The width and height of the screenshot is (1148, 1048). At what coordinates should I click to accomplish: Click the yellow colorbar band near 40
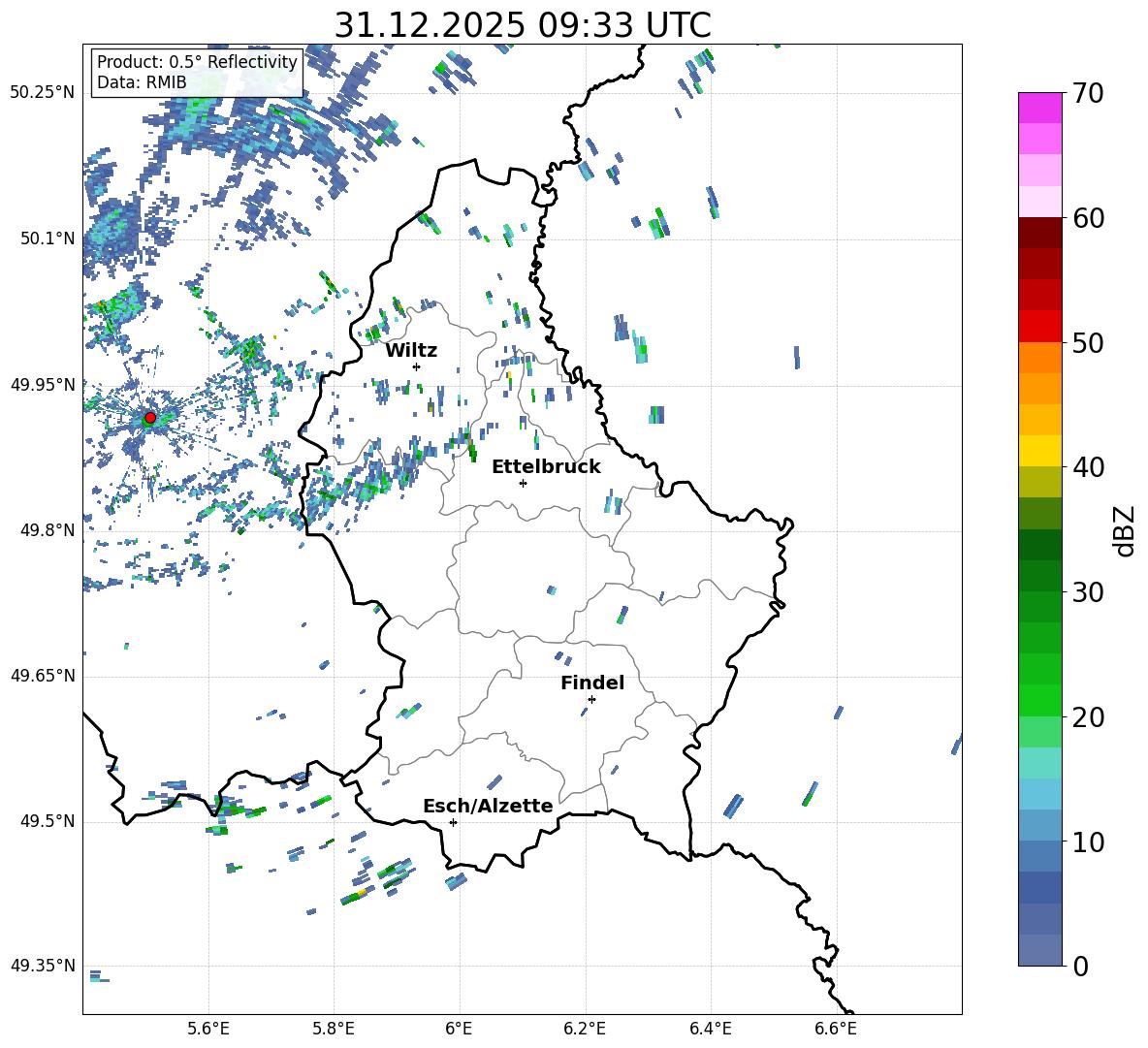1039,451
